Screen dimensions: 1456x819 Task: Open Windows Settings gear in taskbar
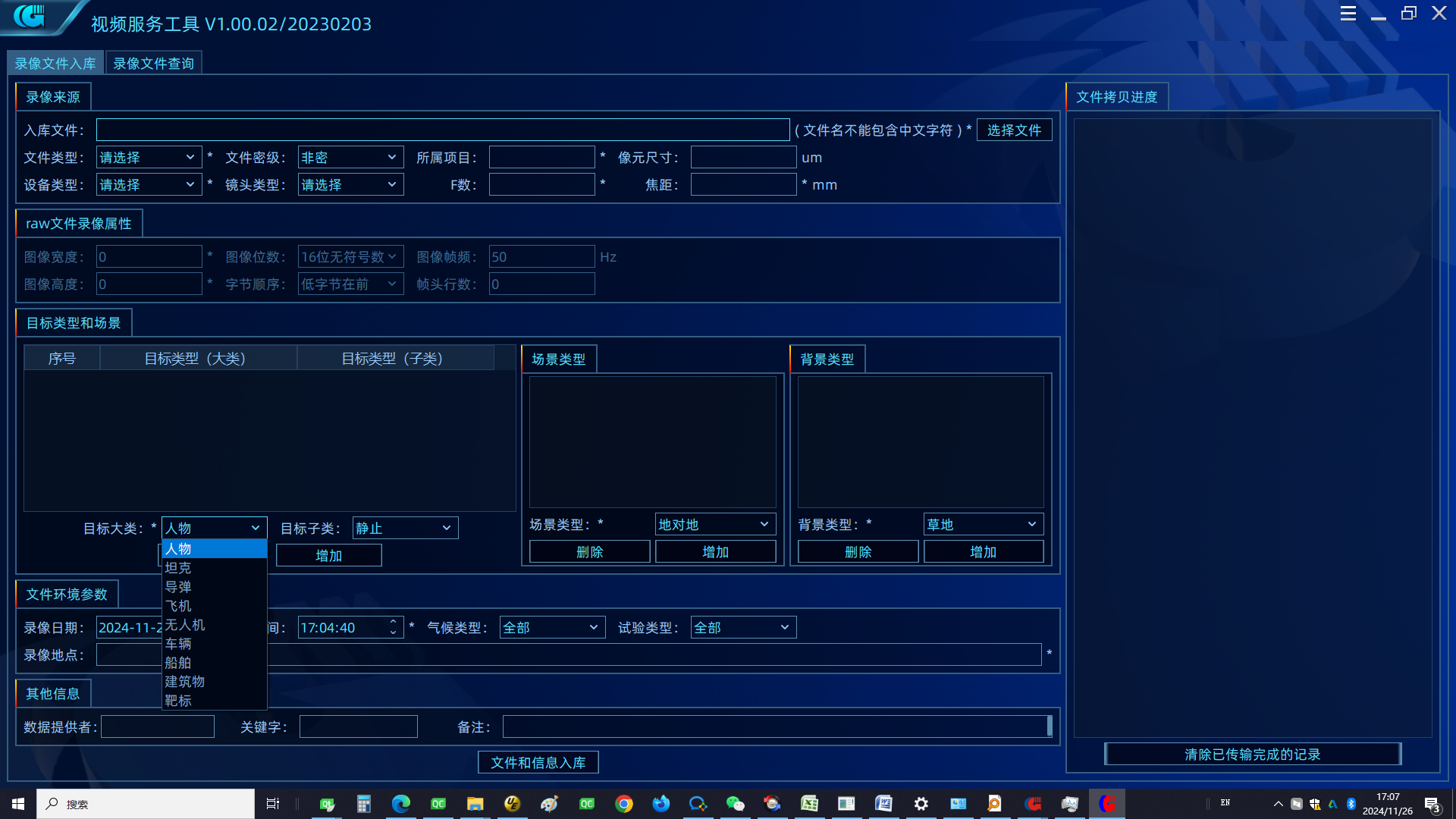(x=921, y=804)
